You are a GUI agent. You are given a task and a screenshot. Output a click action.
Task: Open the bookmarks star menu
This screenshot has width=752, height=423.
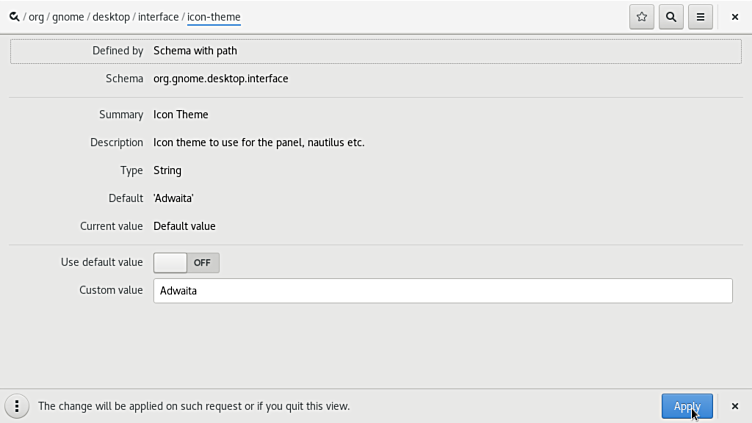click(x=642, y=17)
